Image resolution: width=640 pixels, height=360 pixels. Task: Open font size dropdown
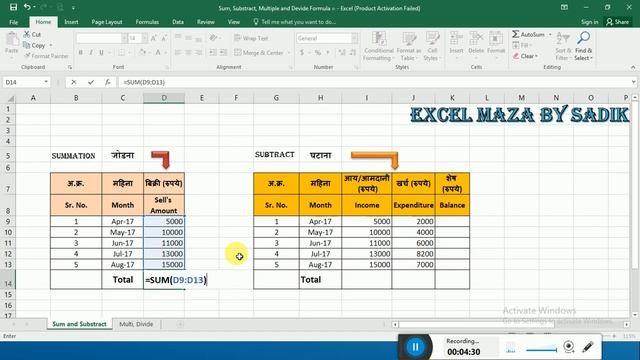click(144, 38)
